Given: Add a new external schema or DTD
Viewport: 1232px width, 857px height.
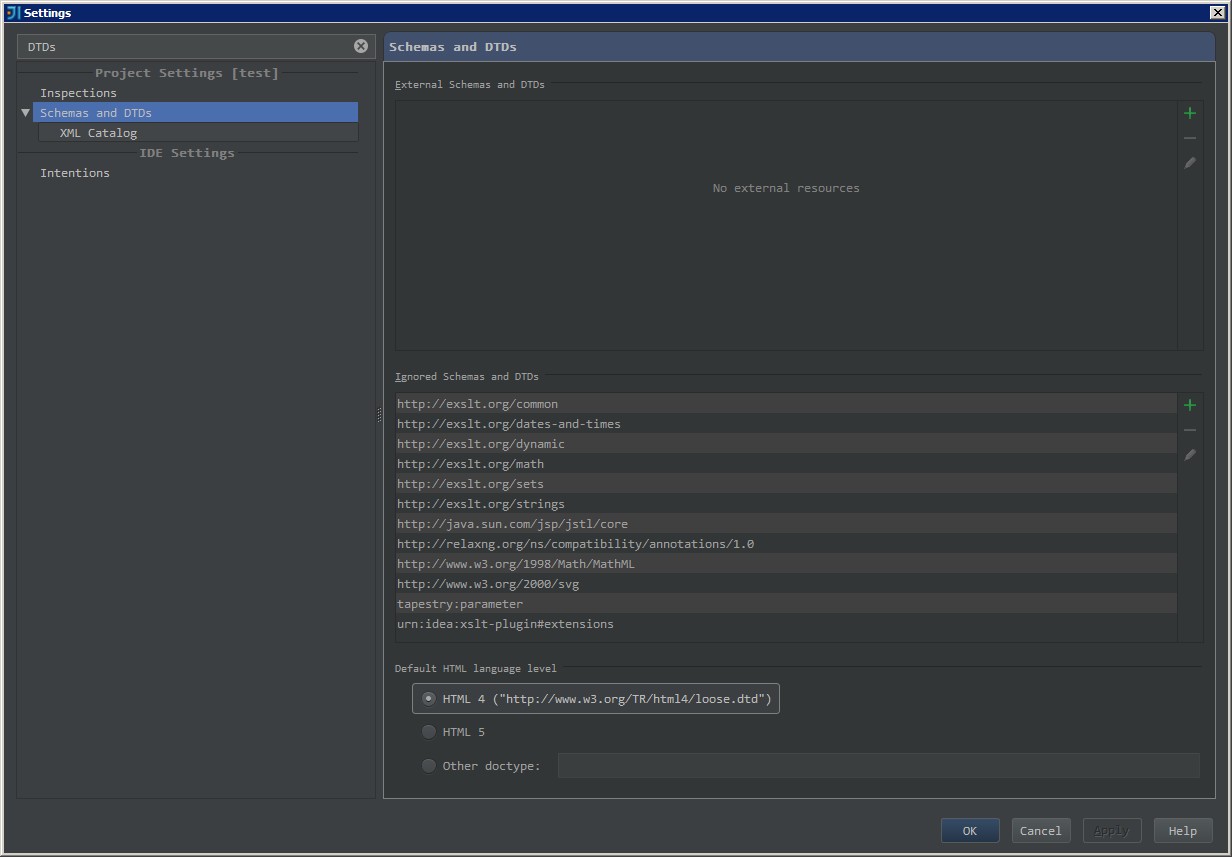Looking at the screenshot, I should [x=1190, y=112].
